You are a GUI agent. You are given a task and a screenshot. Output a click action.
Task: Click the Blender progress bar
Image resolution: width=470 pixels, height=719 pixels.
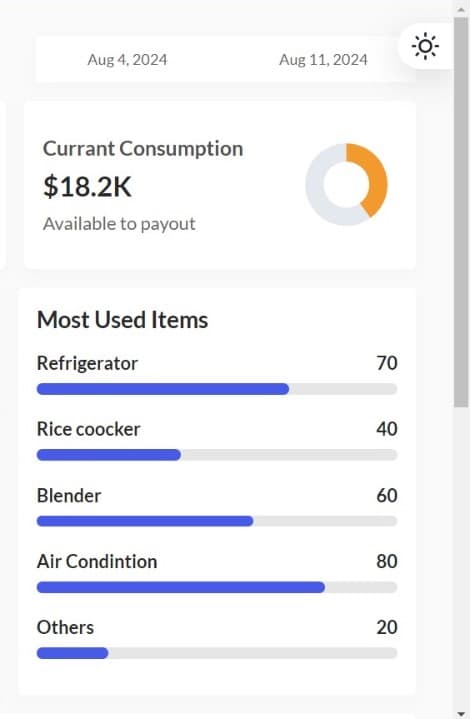pyautogui.click(x=217, y=521)
